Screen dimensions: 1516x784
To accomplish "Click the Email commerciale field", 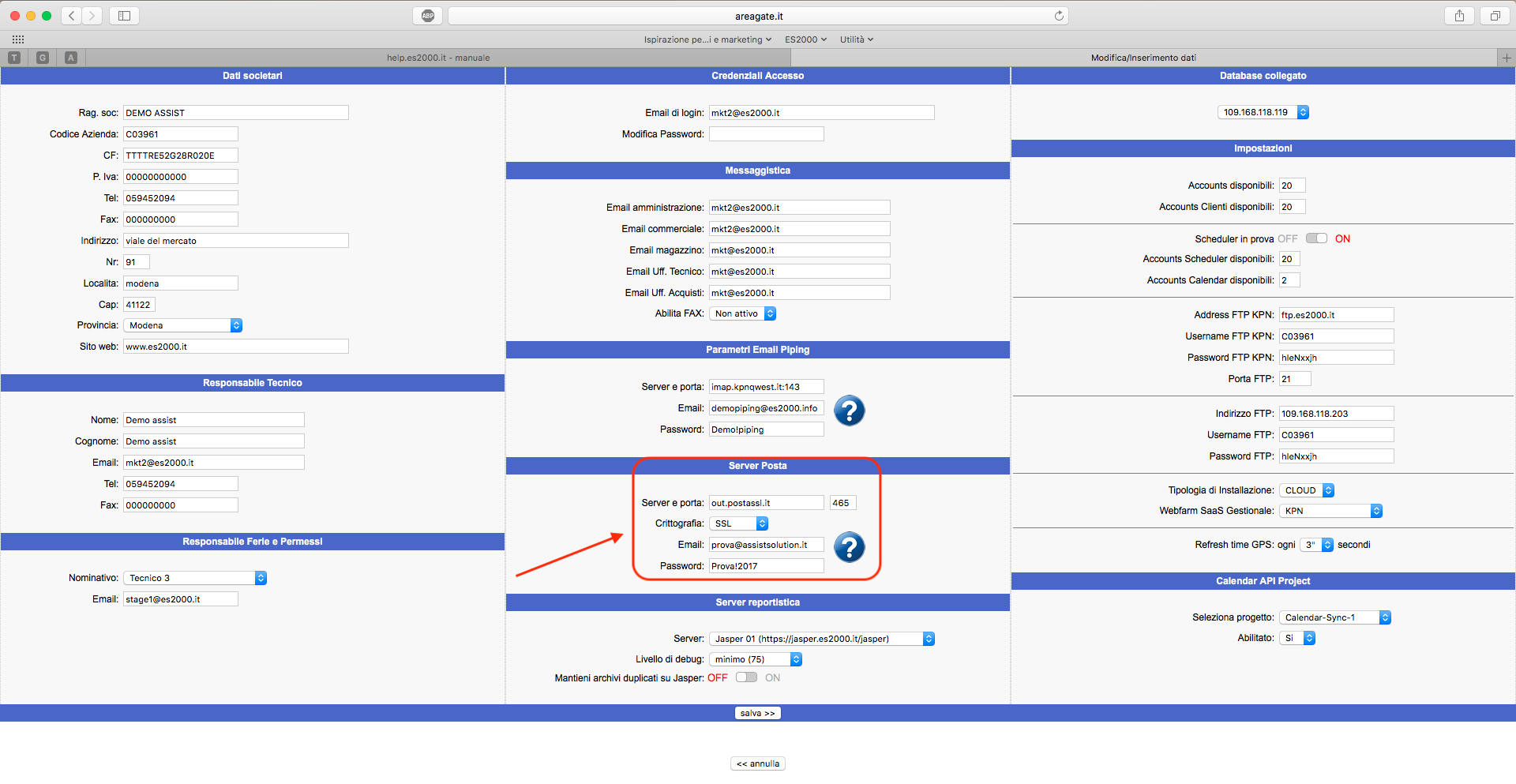I will point(800,229).
